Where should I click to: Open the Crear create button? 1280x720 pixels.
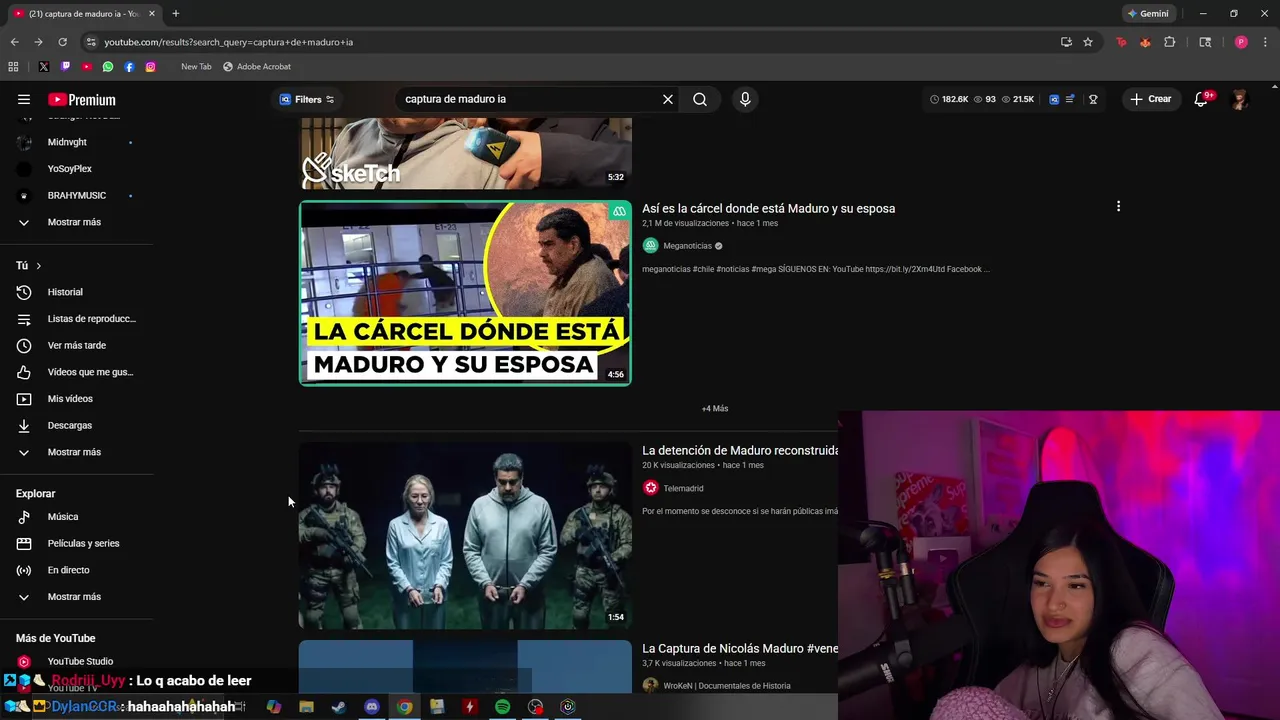pos(1151,99)
